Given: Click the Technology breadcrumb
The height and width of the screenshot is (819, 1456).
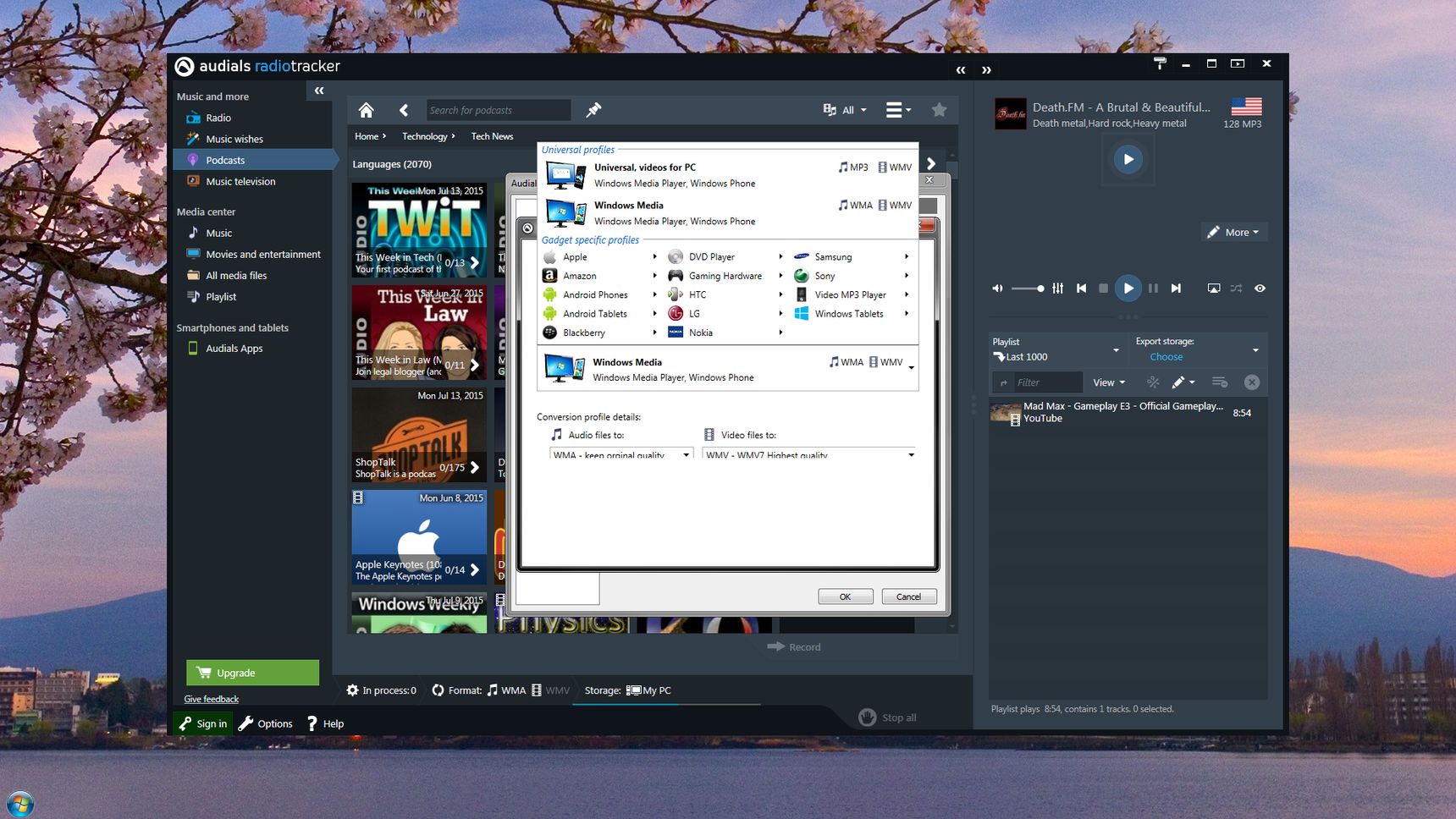Looking at the screenshot, I should pyautogui.click(x=425, y=136).
